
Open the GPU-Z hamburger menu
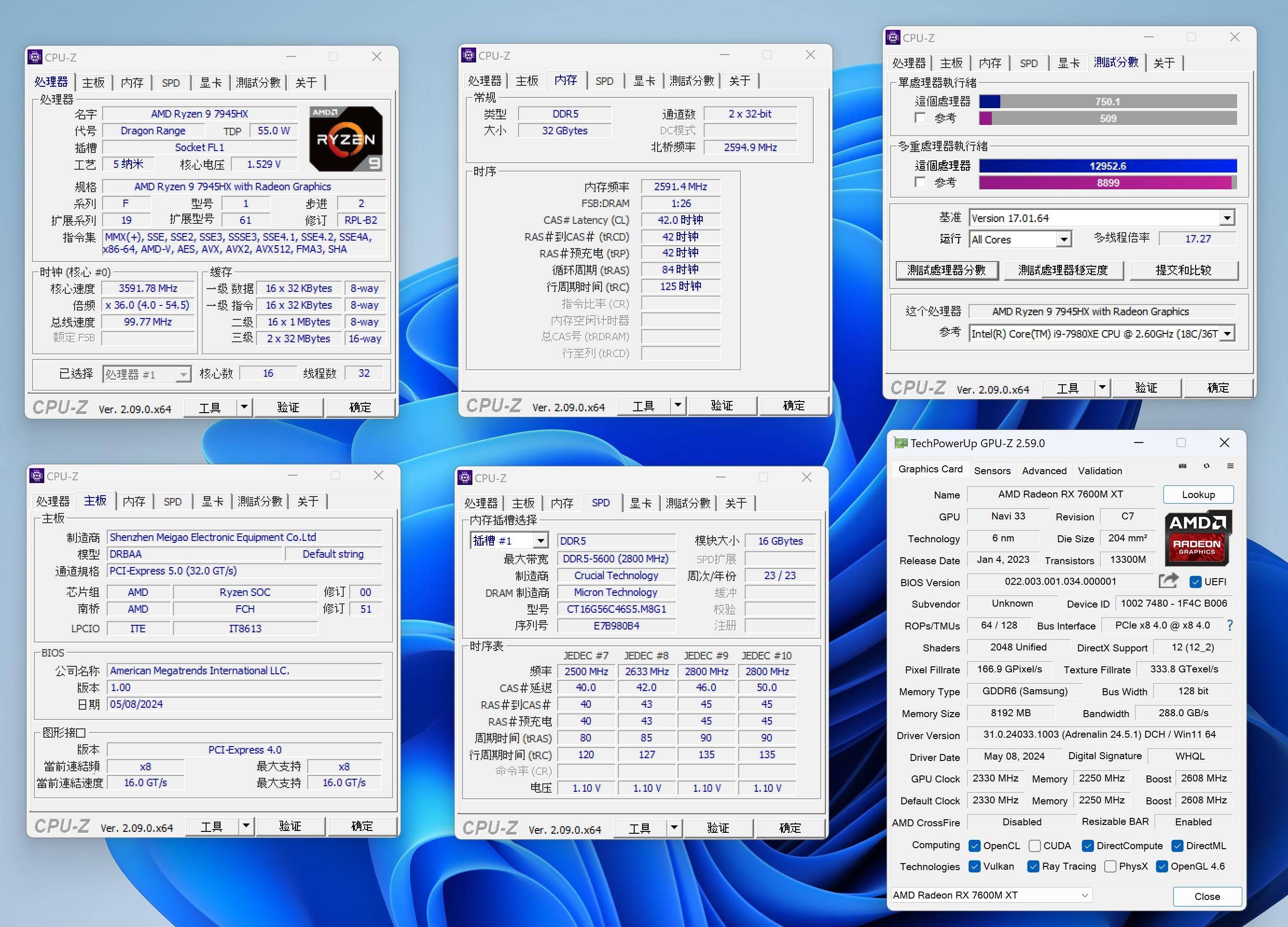[x=1230, y=466]
